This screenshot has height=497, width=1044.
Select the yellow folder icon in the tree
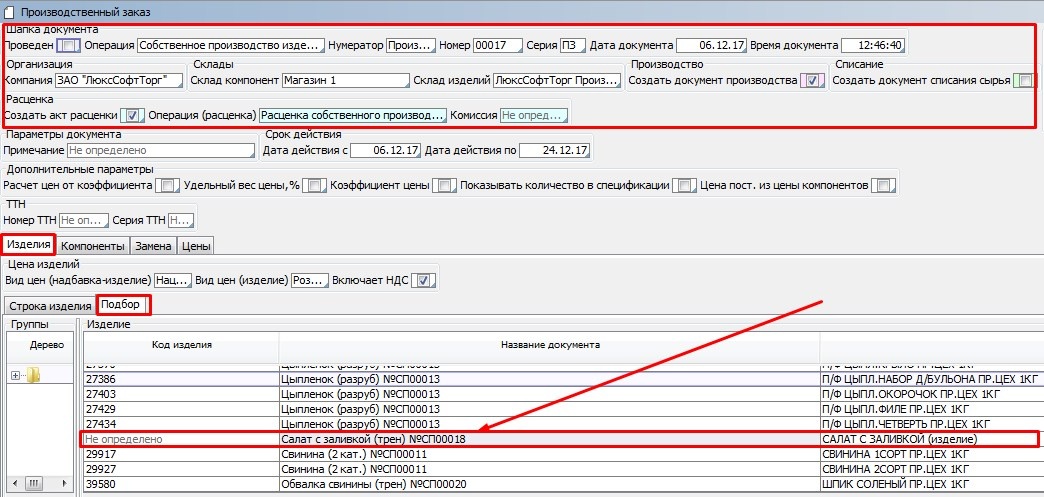(x=34, y=375)
